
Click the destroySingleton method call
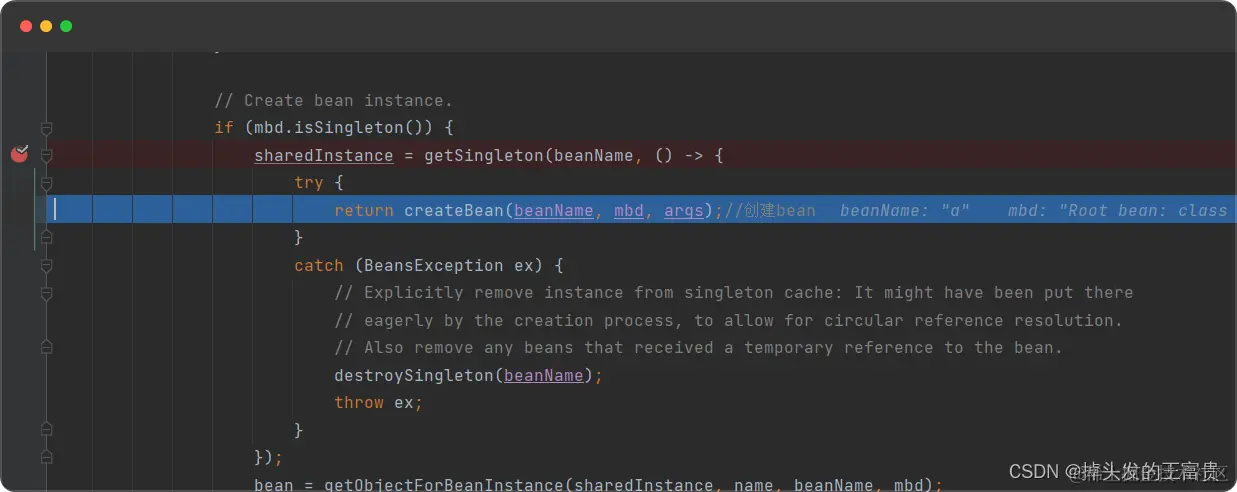pyautogui.click(x=414, y=375)
